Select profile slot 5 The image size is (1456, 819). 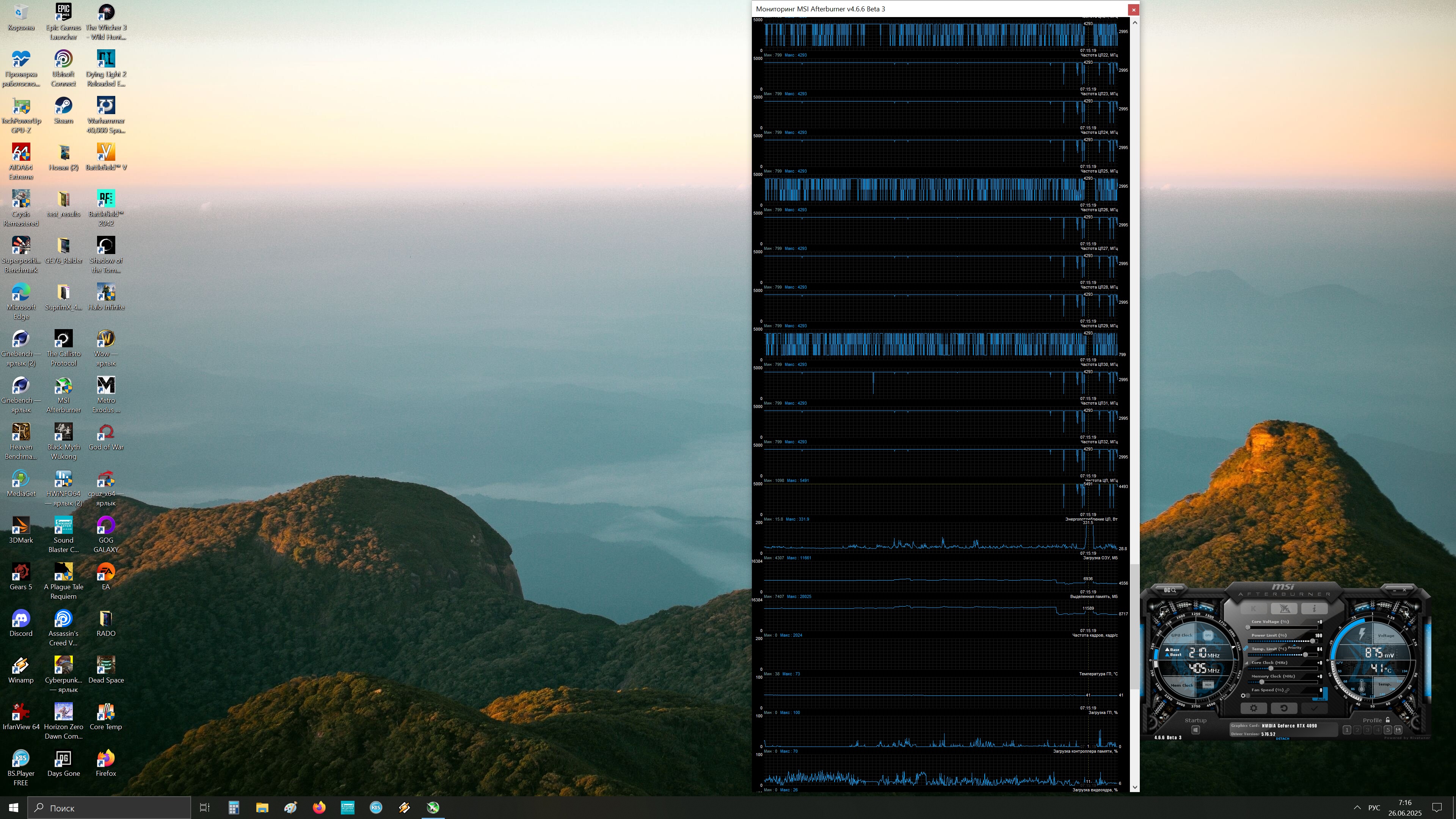coord(1388,730)
